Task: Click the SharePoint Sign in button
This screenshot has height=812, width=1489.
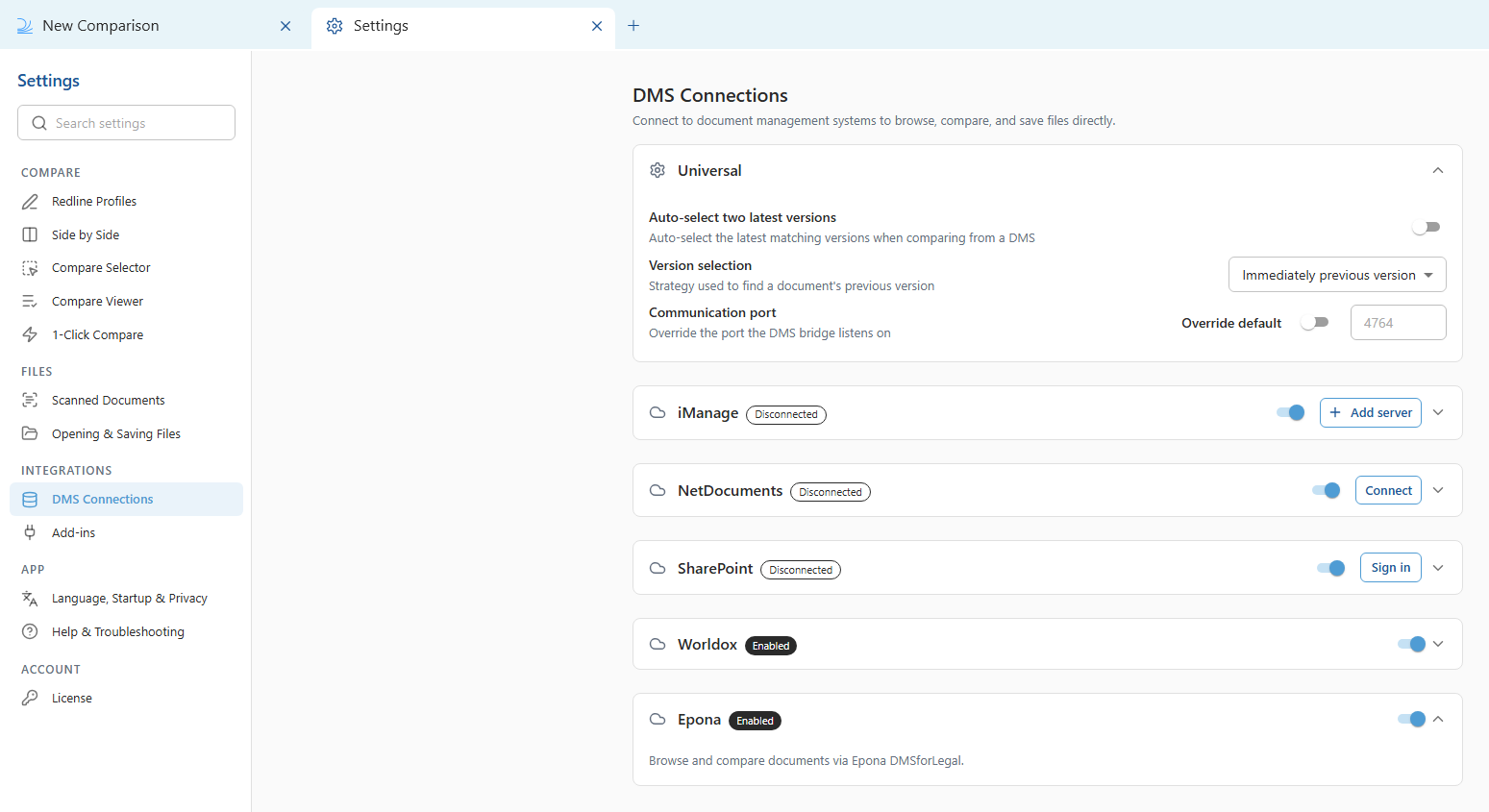Action: [1391, 568]
